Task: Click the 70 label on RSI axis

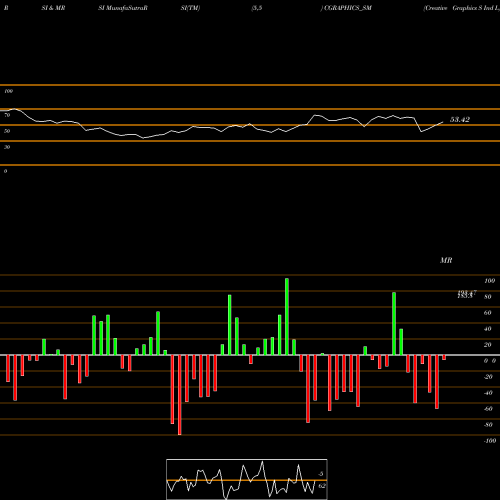Action: 7,115
